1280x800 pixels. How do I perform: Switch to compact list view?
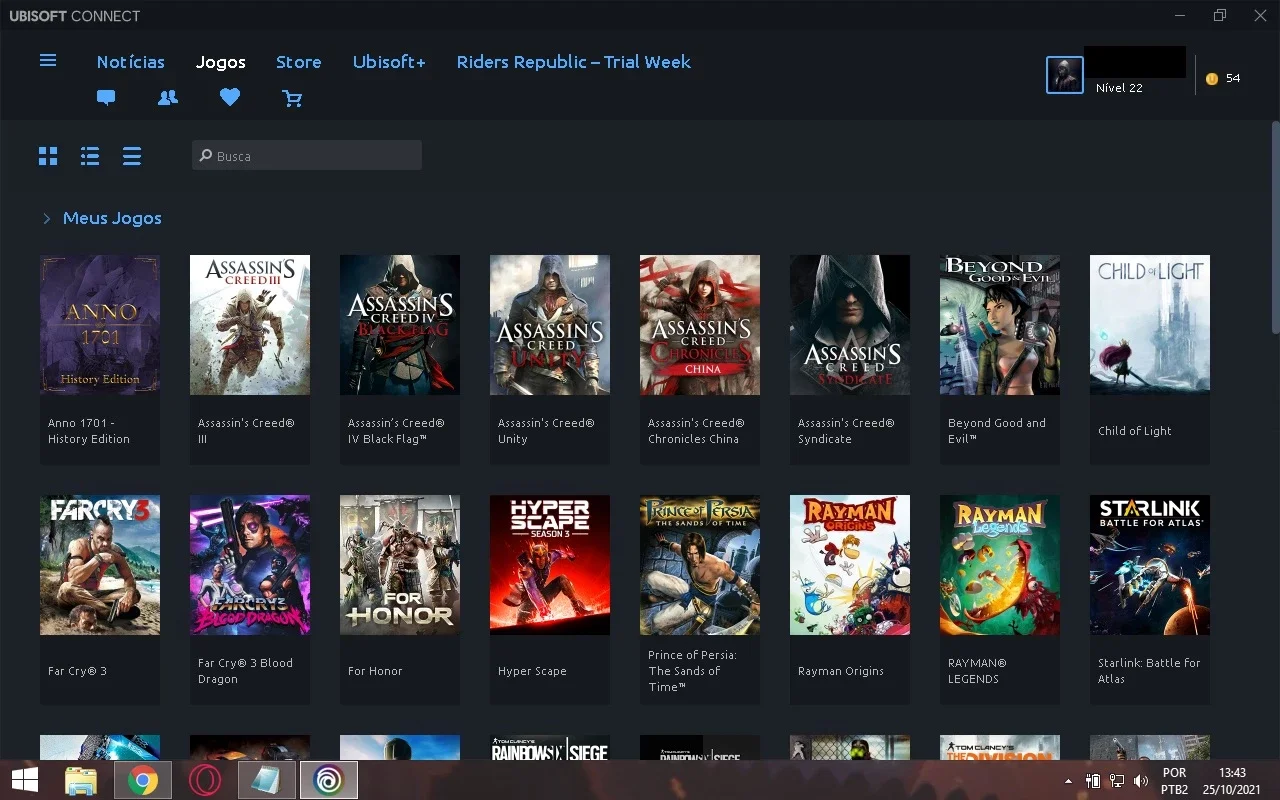pyautogui.click(x=132, y=156)
